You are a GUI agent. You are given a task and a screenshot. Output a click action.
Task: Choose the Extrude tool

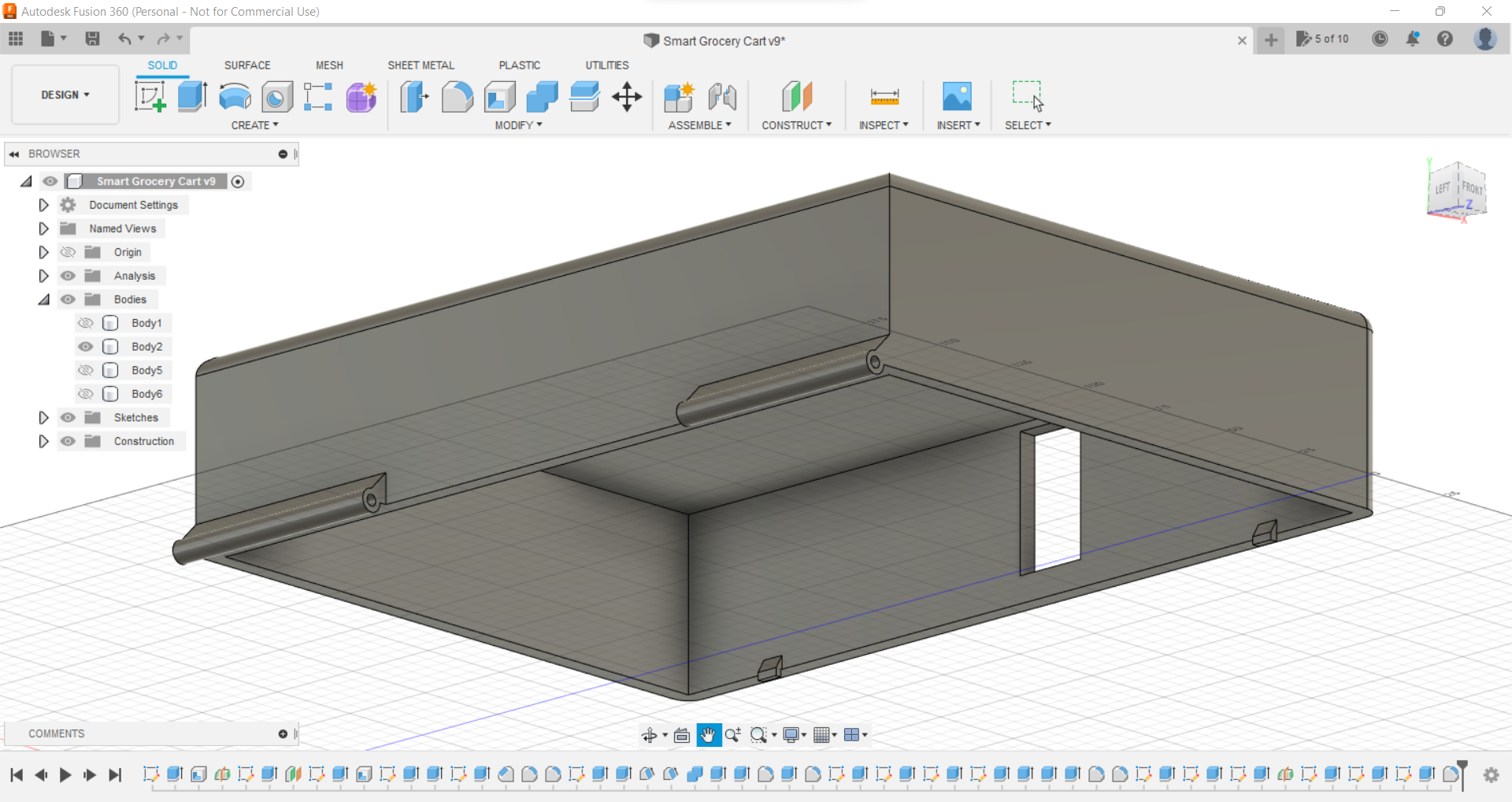[x=192, y=97]
